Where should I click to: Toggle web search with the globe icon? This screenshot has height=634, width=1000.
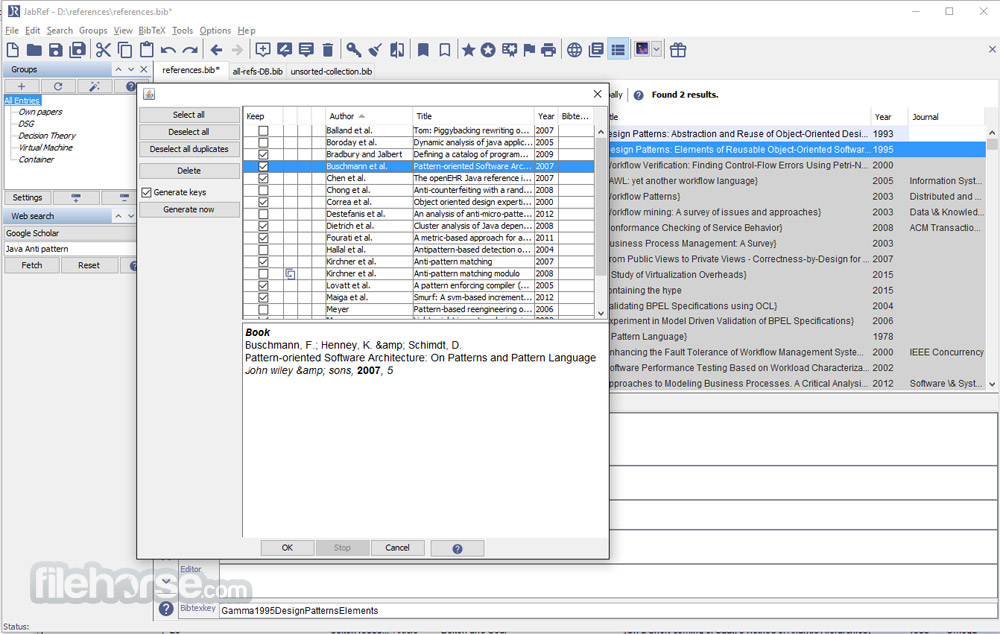coord(575,50)
